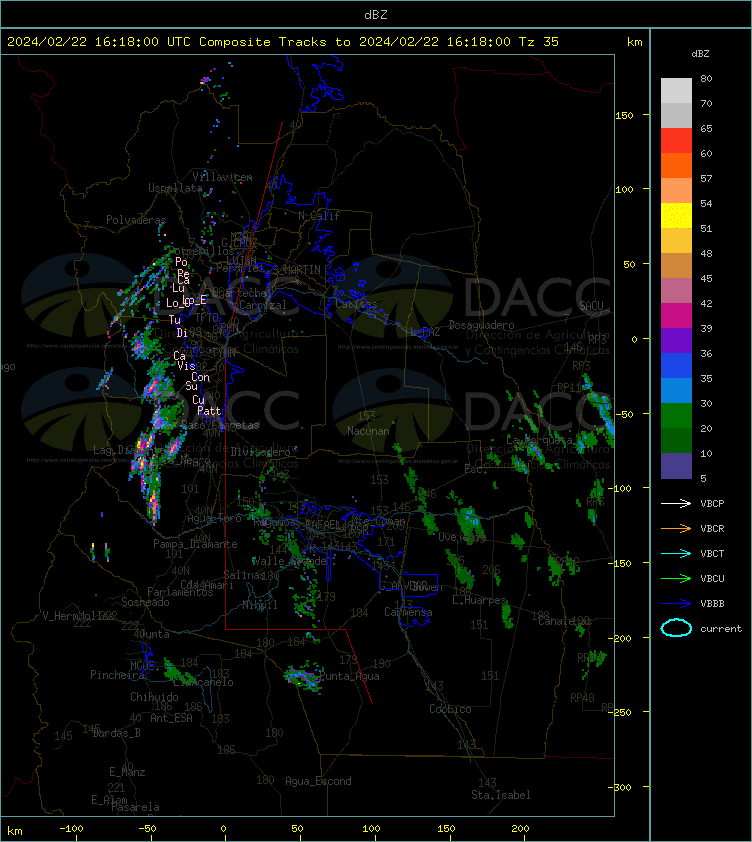
Task: Pick the 35 dBZ blue color swatch
Action: tap(676, 390)
